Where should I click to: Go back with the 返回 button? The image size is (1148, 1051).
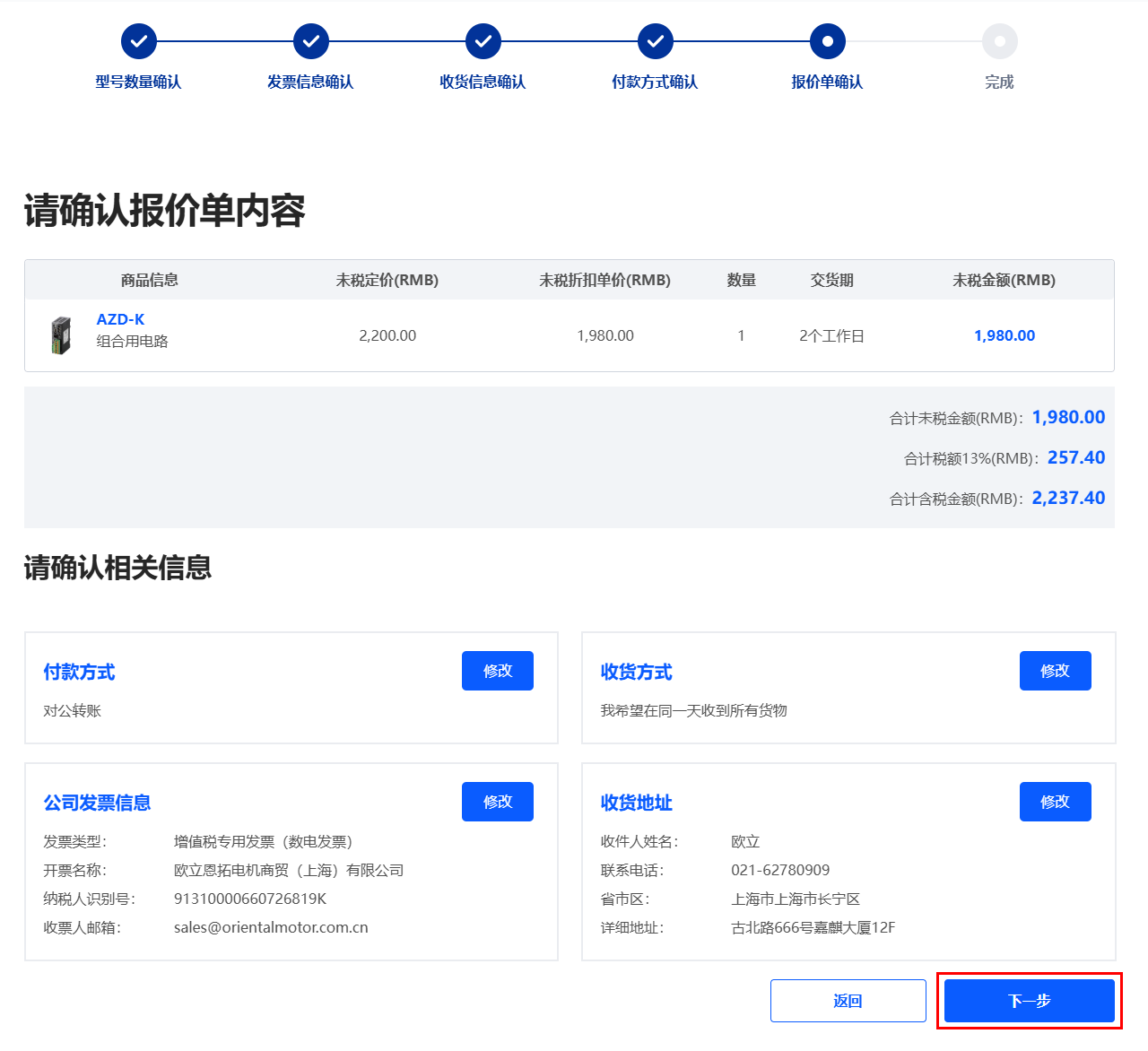(848, 1001)
